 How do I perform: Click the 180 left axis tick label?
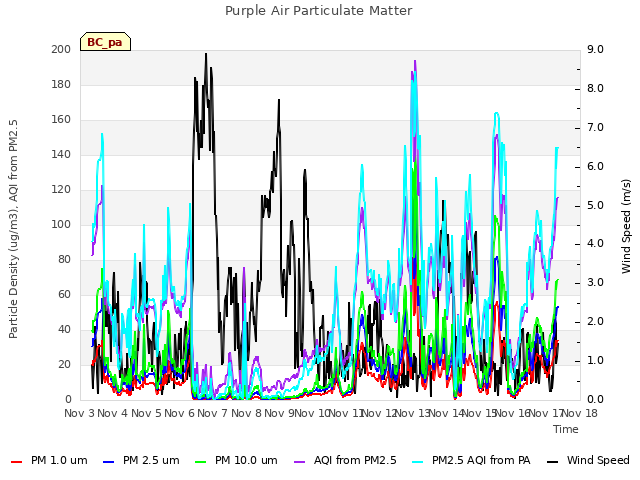61,84
